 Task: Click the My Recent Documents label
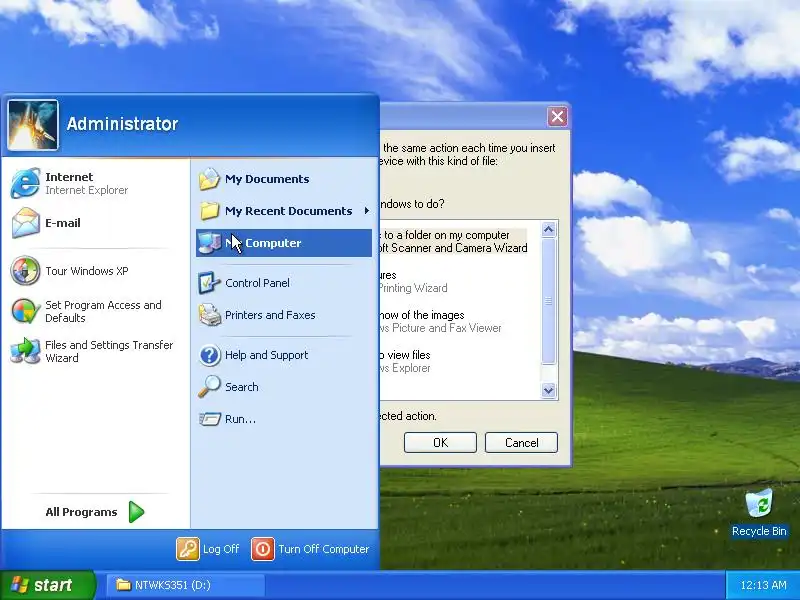(288, 211)
